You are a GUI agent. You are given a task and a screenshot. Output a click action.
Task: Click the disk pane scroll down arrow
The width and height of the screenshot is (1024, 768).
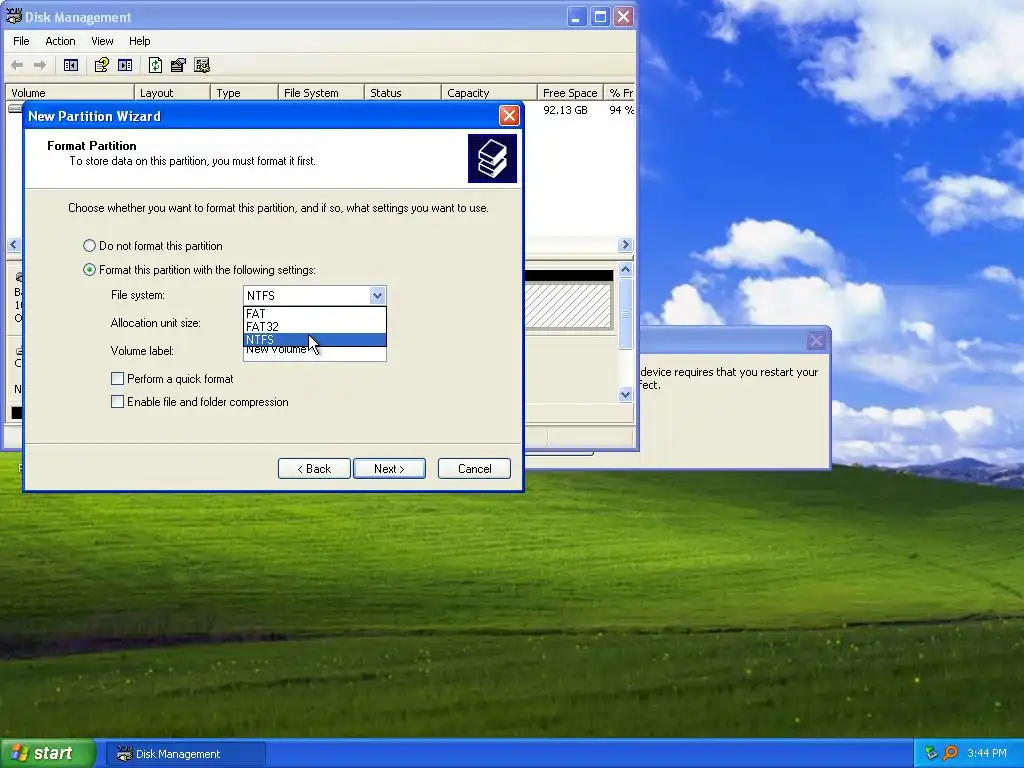click(x=625, y=394)
